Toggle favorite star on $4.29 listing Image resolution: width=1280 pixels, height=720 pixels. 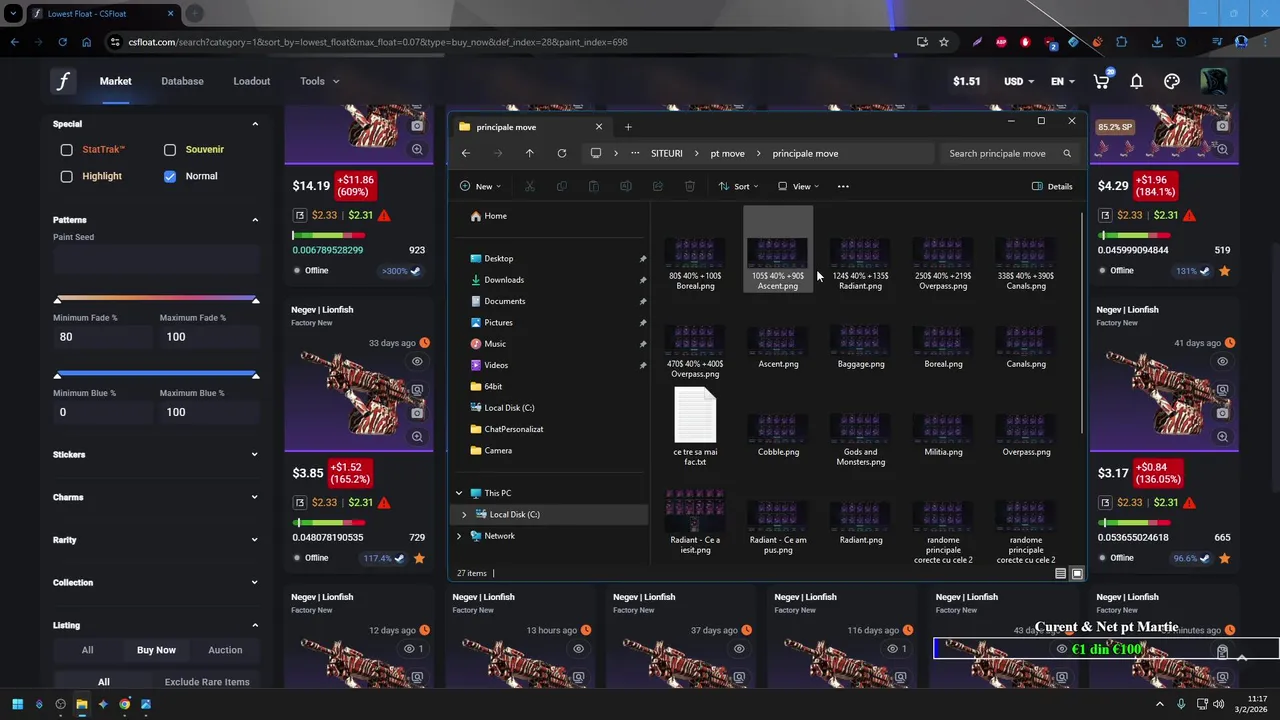(x=1224, y=271)
